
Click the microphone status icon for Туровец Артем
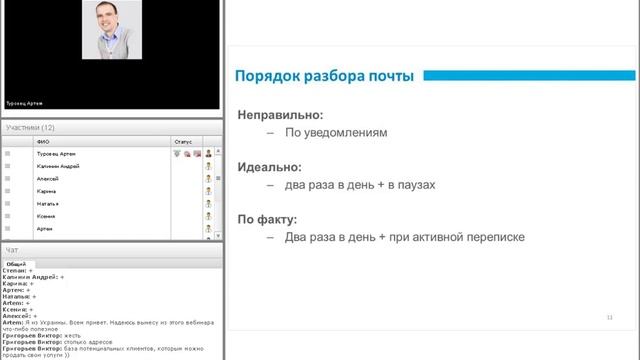coord(177,153)
